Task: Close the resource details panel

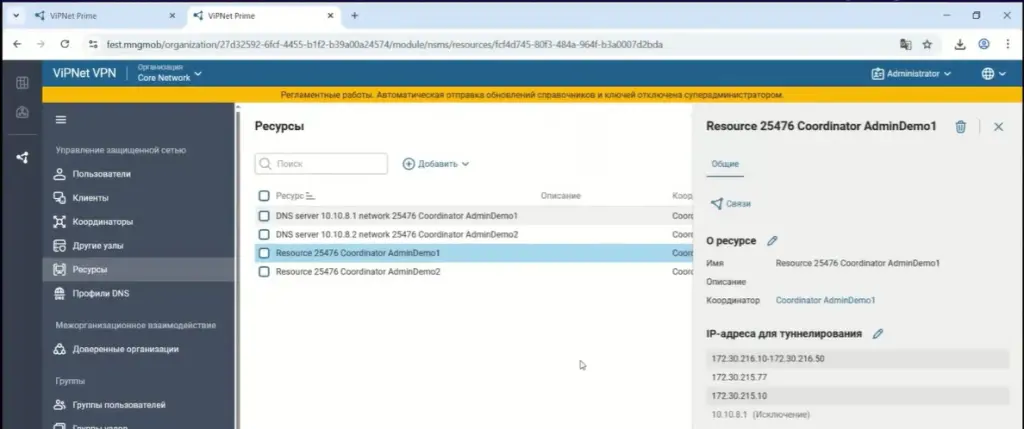Action: [x=998, y=127]
